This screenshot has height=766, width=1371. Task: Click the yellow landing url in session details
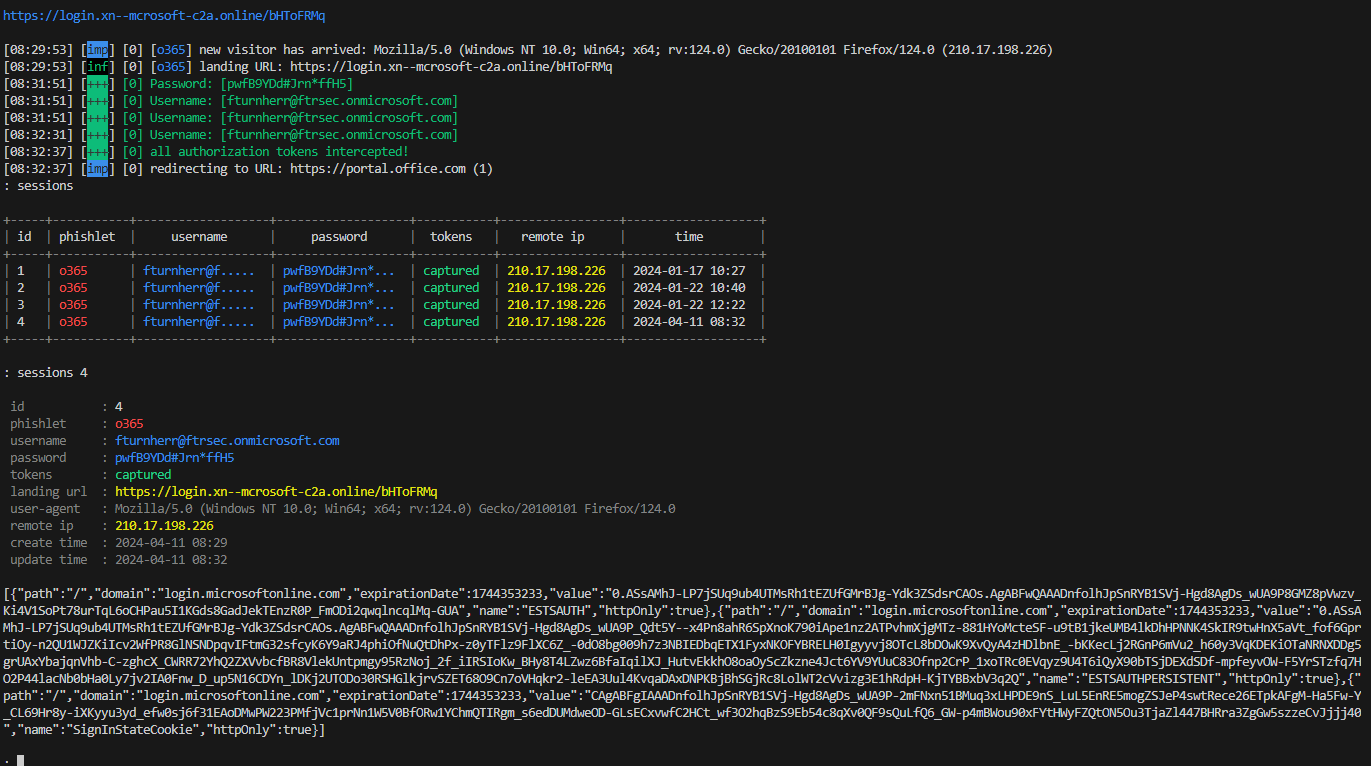pyautogui.click(x=276, y=492)
